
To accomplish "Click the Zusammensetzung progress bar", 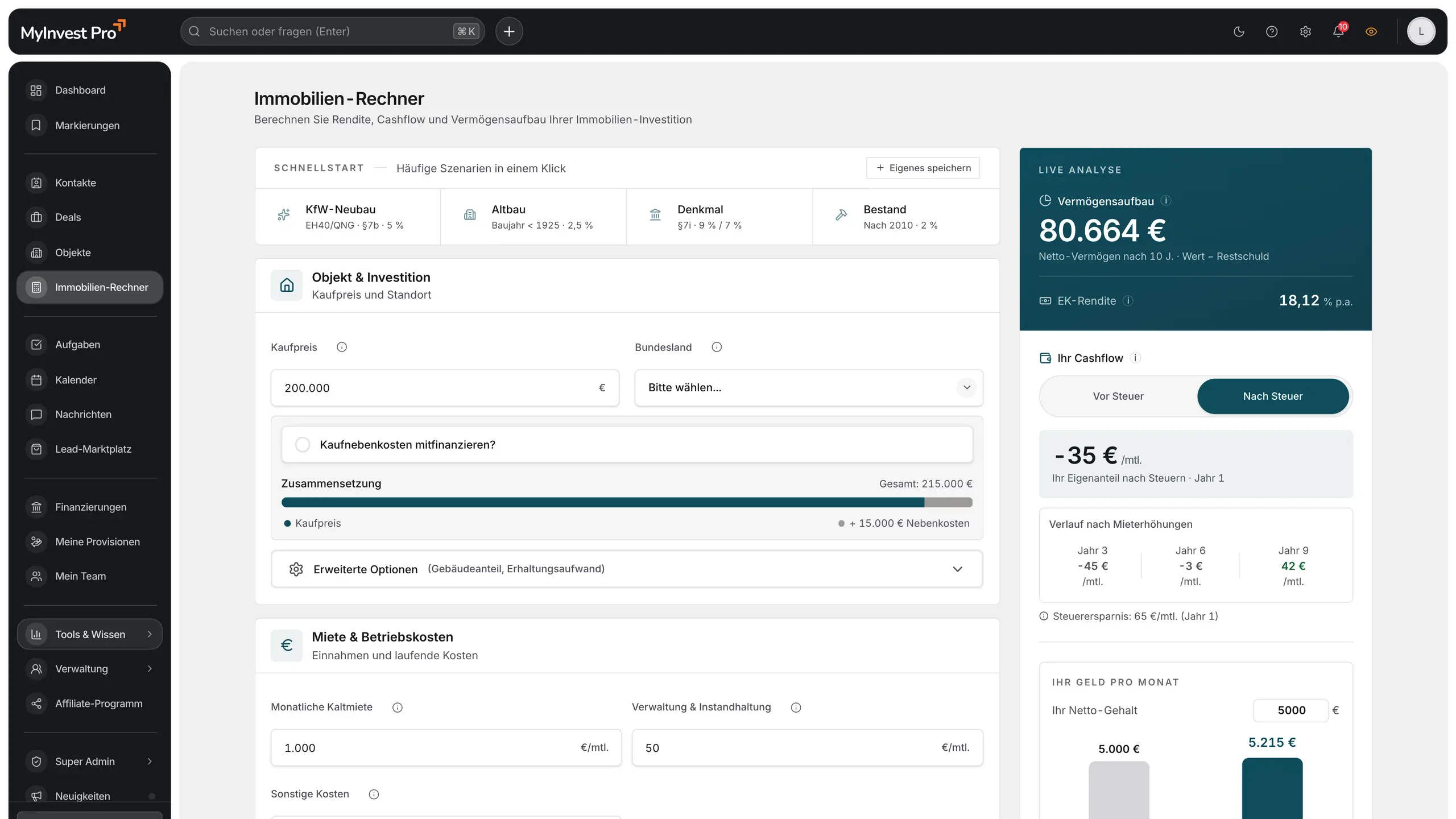I will point(627,502).
